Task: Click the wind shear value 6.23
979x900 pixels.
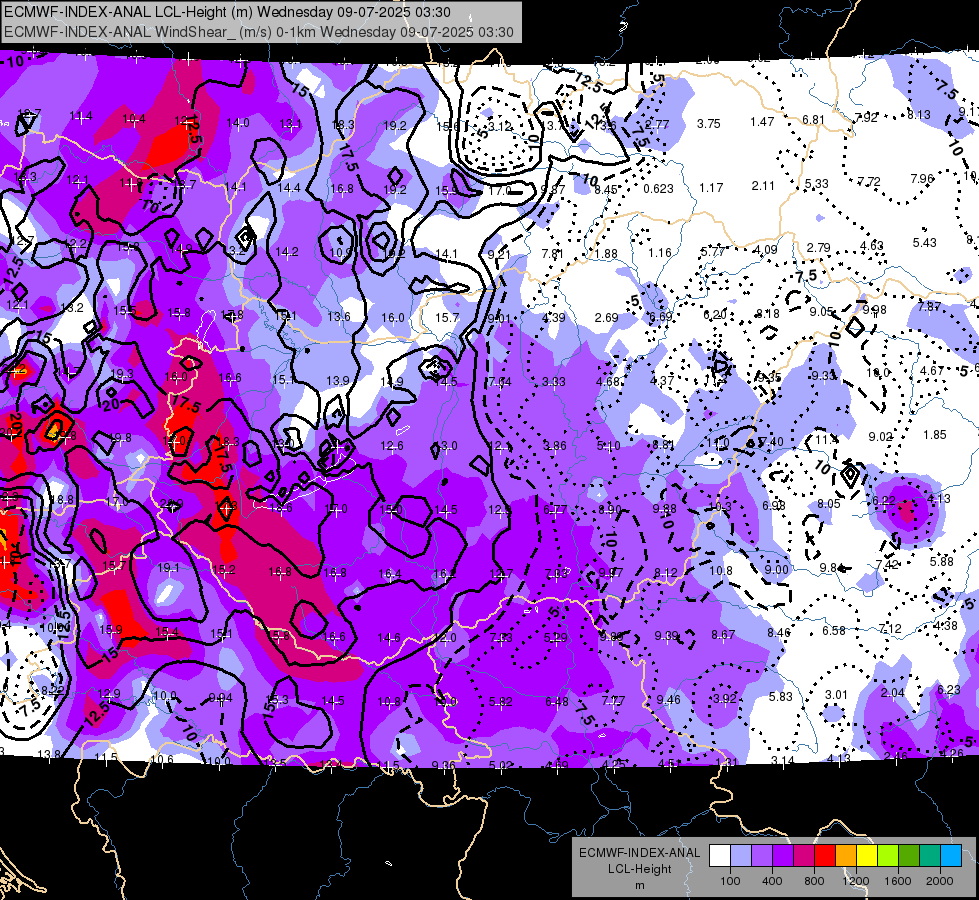Action: tap(949, 690)
